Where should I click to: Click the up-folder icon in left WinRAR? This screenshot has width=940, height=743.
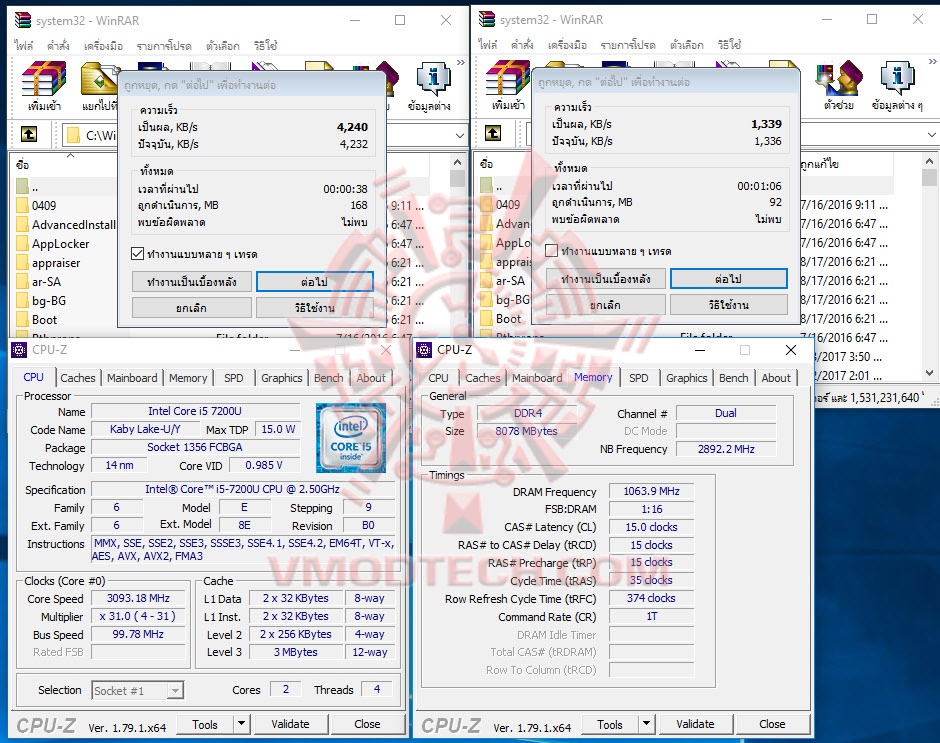[x=29, y=134]
